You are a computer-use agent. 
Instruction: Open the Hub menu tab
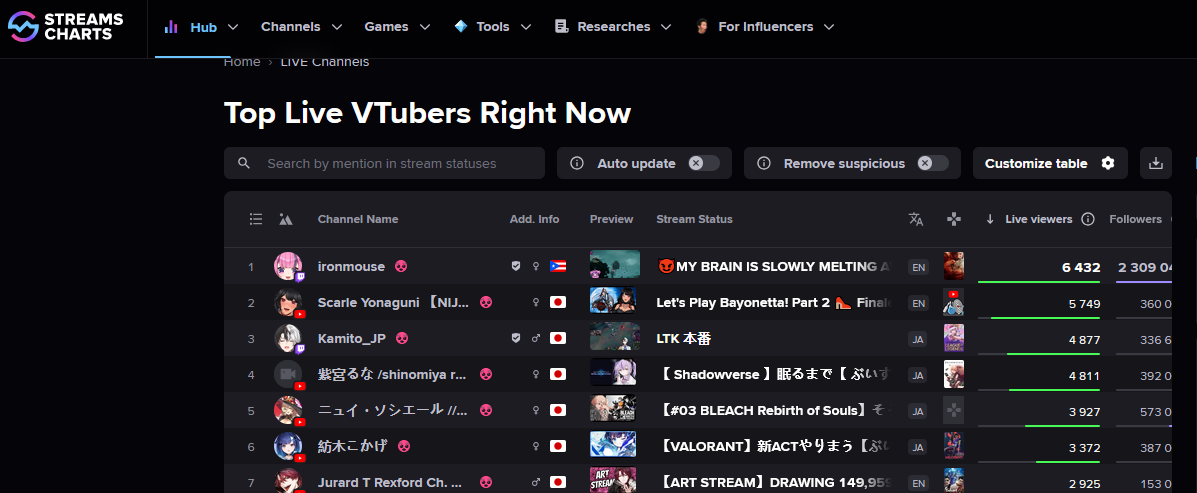coord(202,27)
